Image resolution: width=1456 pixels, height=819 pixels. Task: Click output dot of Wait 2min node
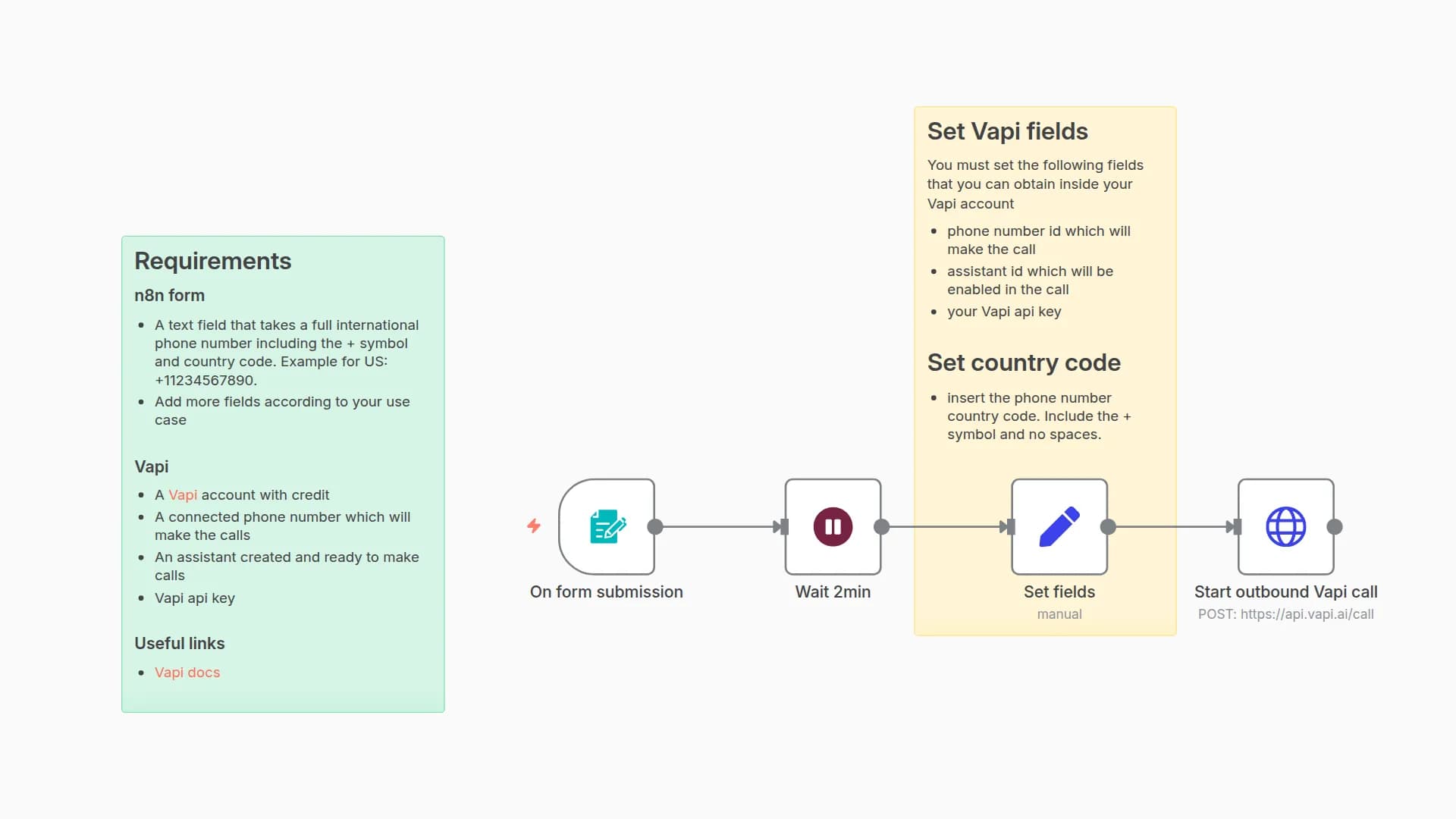click(x=881, y=526)
